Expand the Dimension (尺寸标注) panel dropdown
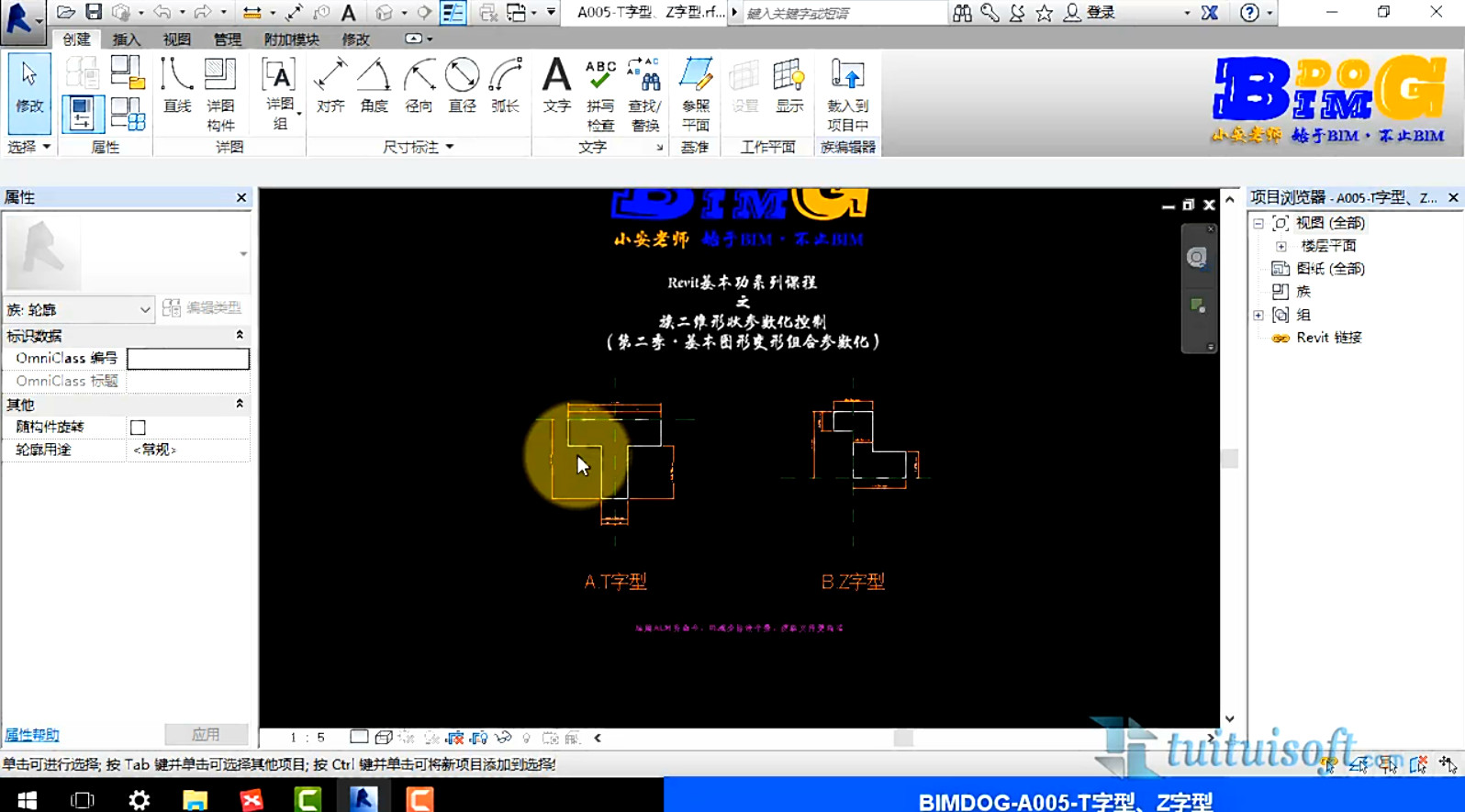Screen dimensions: 1465x812 (419, 147)
